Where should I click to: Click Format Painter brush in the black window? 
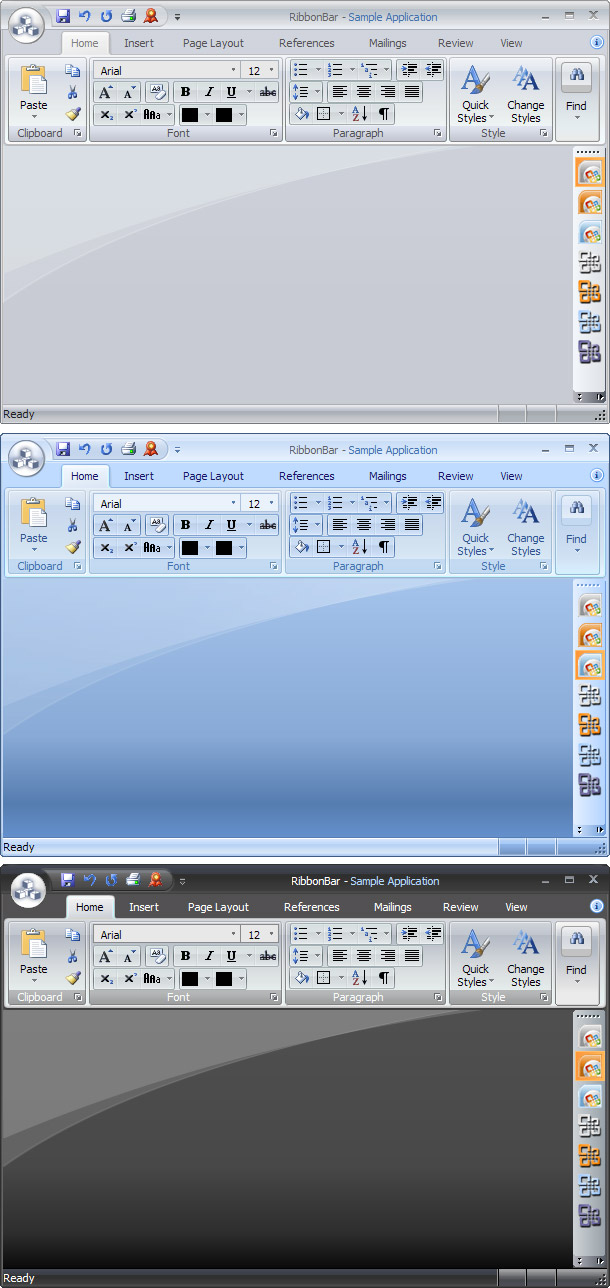pos(73,978)
